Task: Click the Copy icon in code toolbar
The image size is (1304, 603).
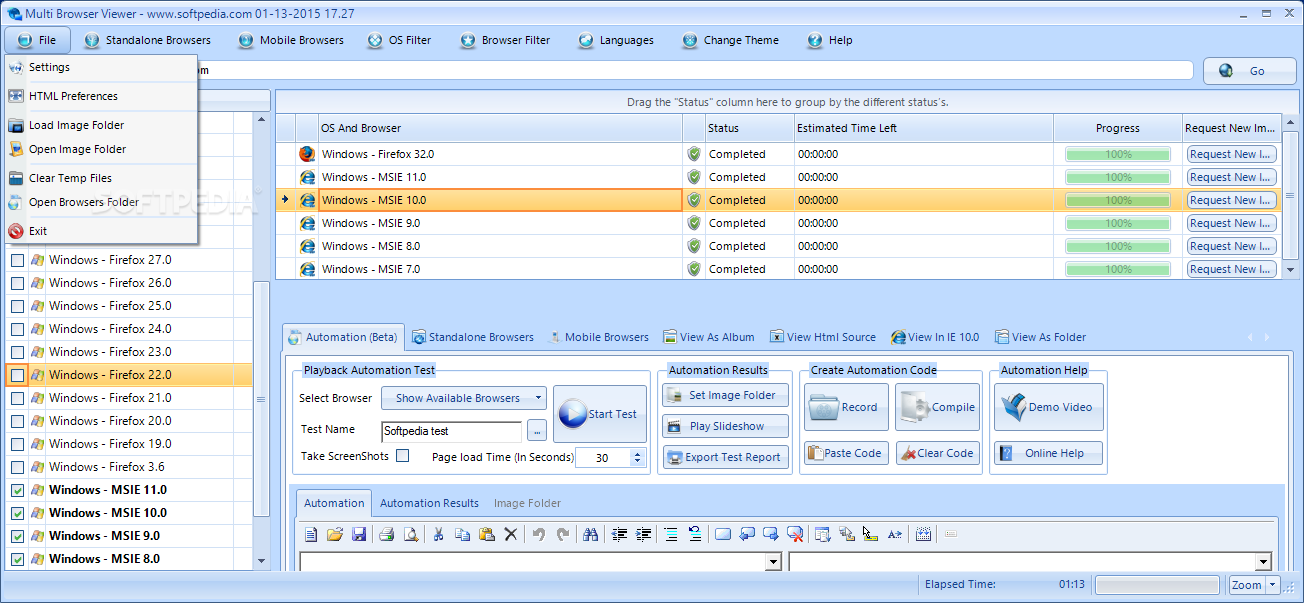Action: coord(462,534)
